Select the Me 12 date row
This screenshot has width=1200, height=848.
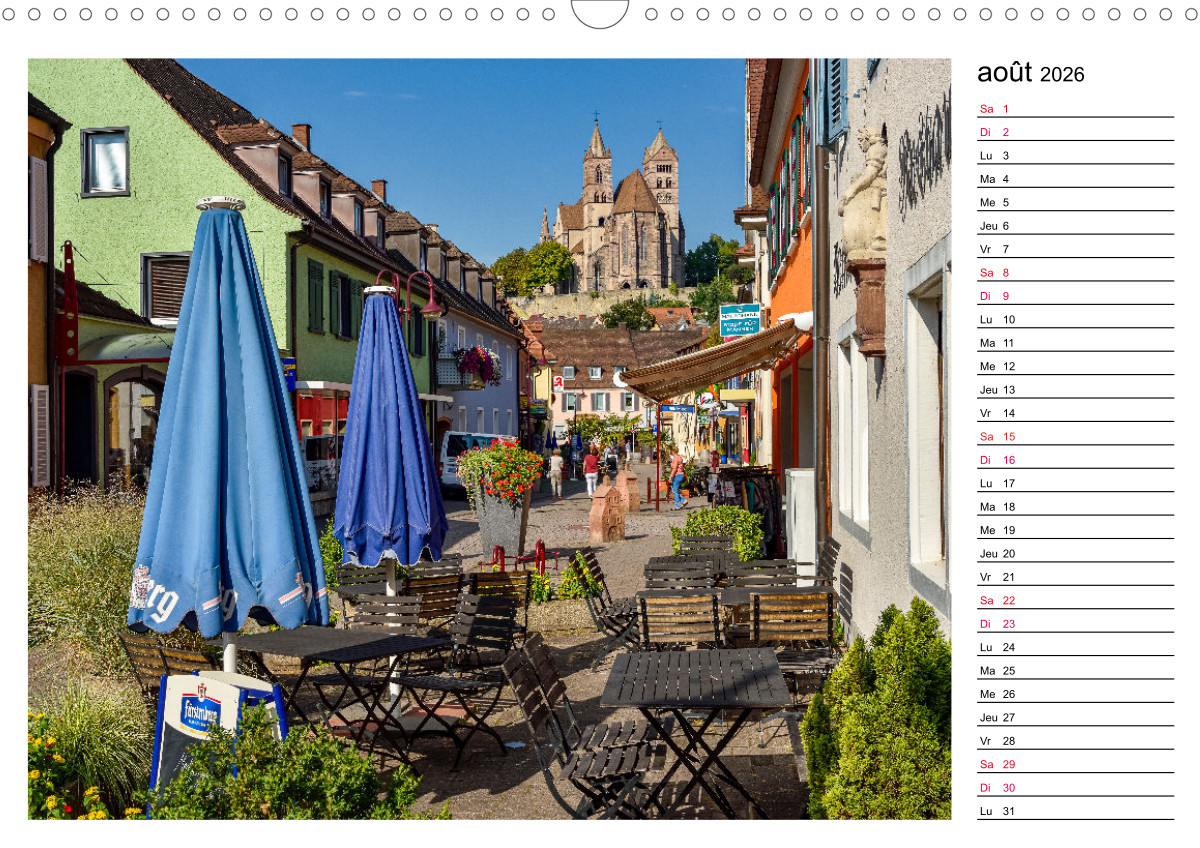[1075, 366]
